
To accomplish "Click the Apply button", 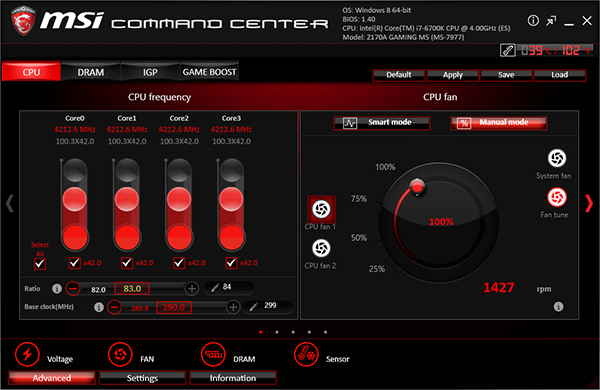I will tap(453, 75).
